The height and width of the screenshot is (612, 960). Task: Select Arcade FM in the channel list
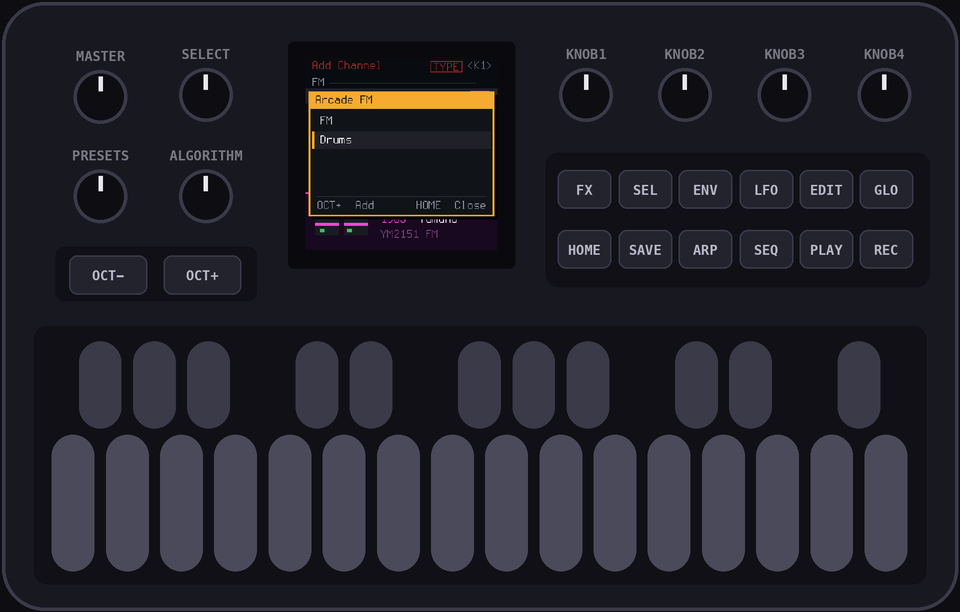402,100
